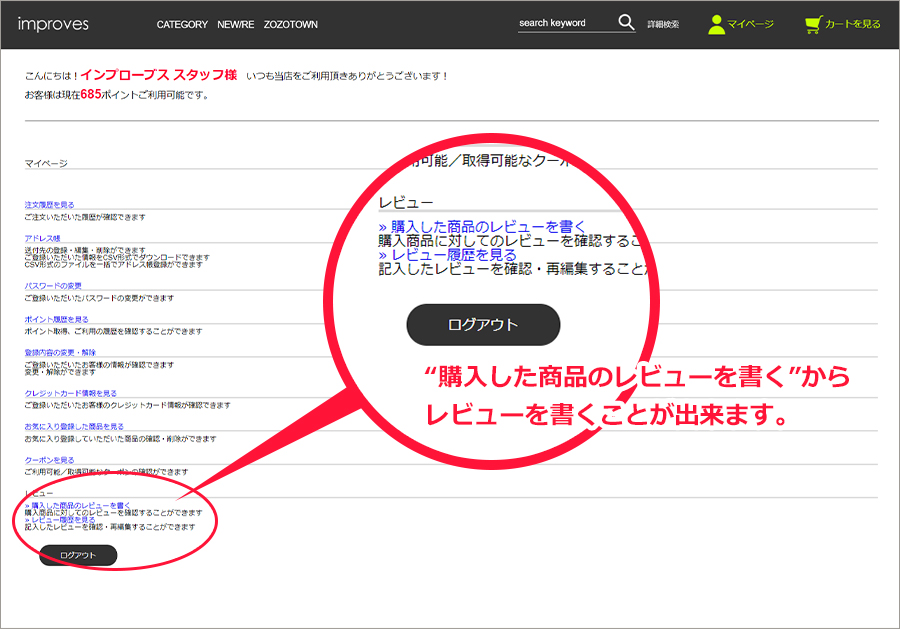
Task: Open the CATEGORY menu
Action: 182,24
